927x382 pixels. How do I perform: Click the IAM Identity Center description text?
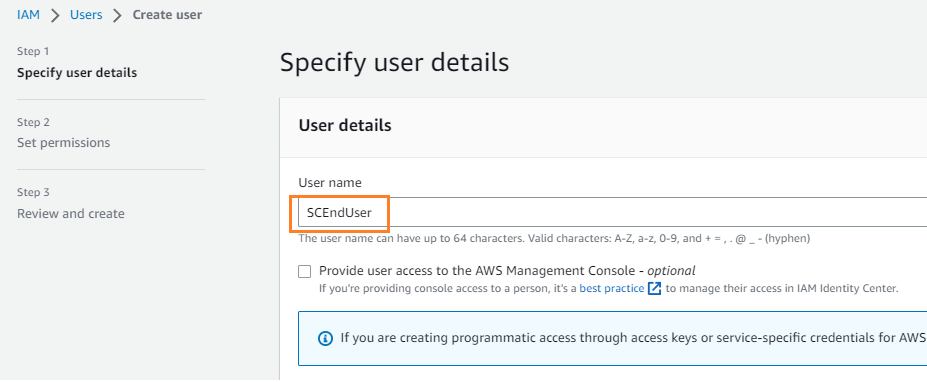(x=609, y=289)
